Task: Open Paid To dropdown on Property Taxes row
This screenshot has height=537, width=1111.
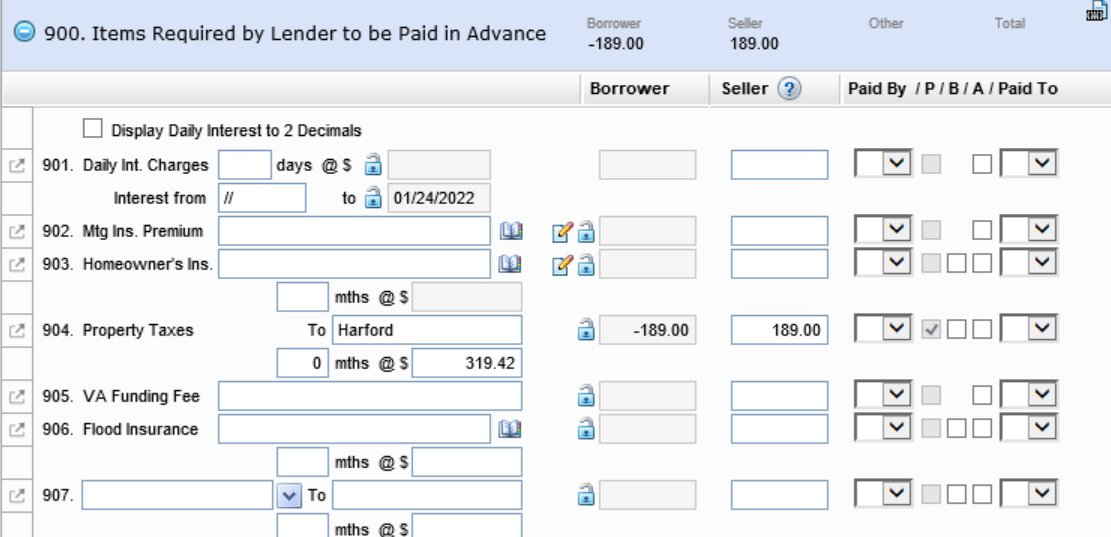Action: (1029, 329)
